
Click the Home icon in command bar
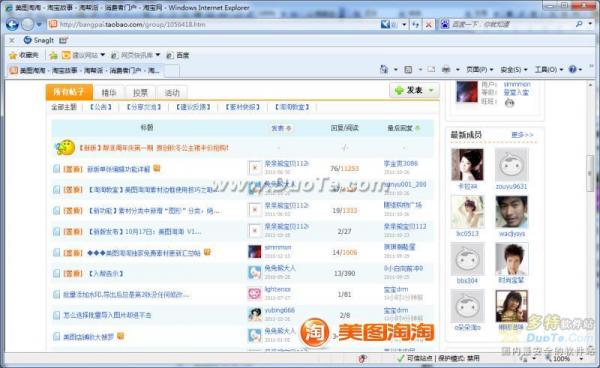(x=384, y=69)
